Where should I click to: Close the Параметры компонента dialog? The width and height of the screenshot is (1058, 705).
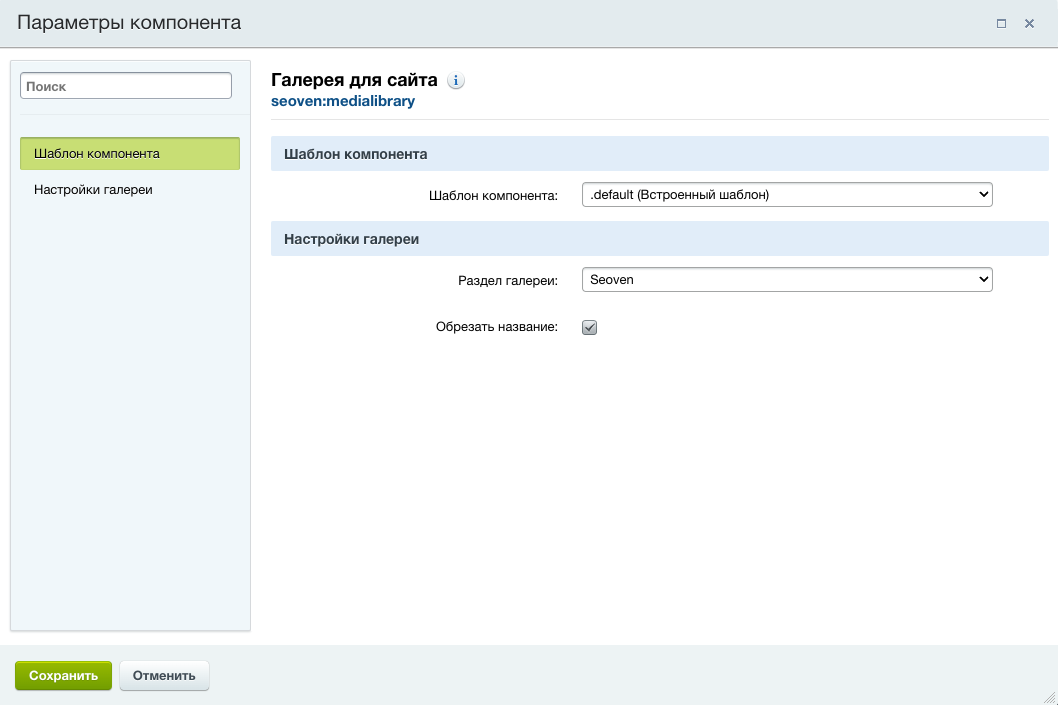point(1029,23)
